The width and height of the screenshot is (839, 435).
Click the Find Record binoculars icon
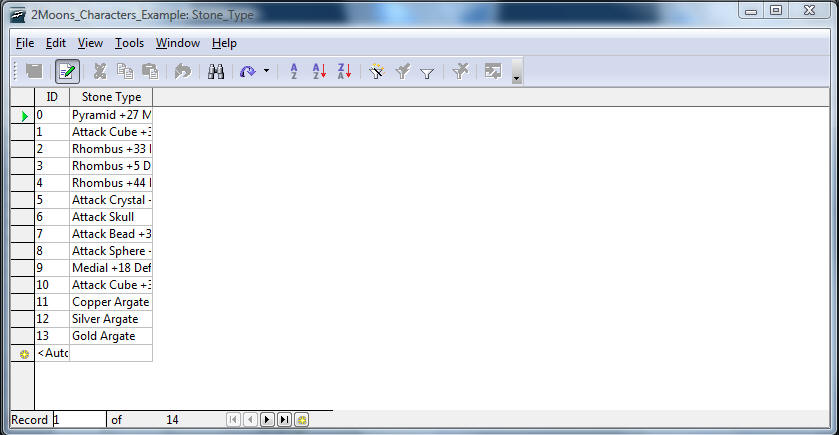point(215,72)
